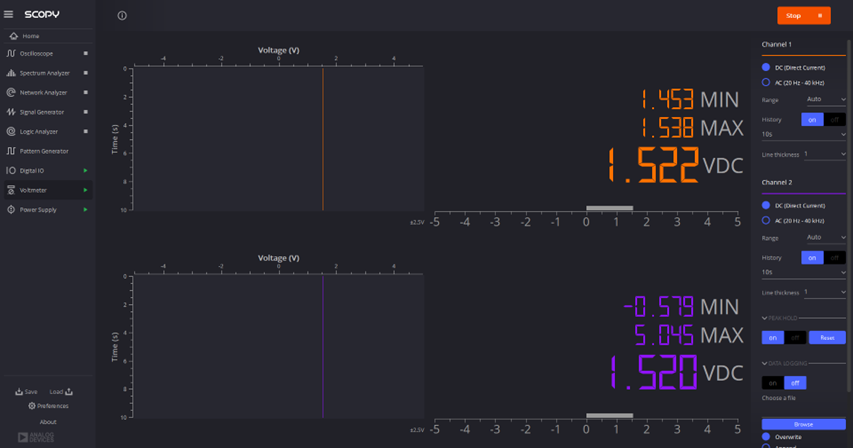Click the Home icon in sidebar
Viewport: 853px width, 448px height.
tap(14, 36)
